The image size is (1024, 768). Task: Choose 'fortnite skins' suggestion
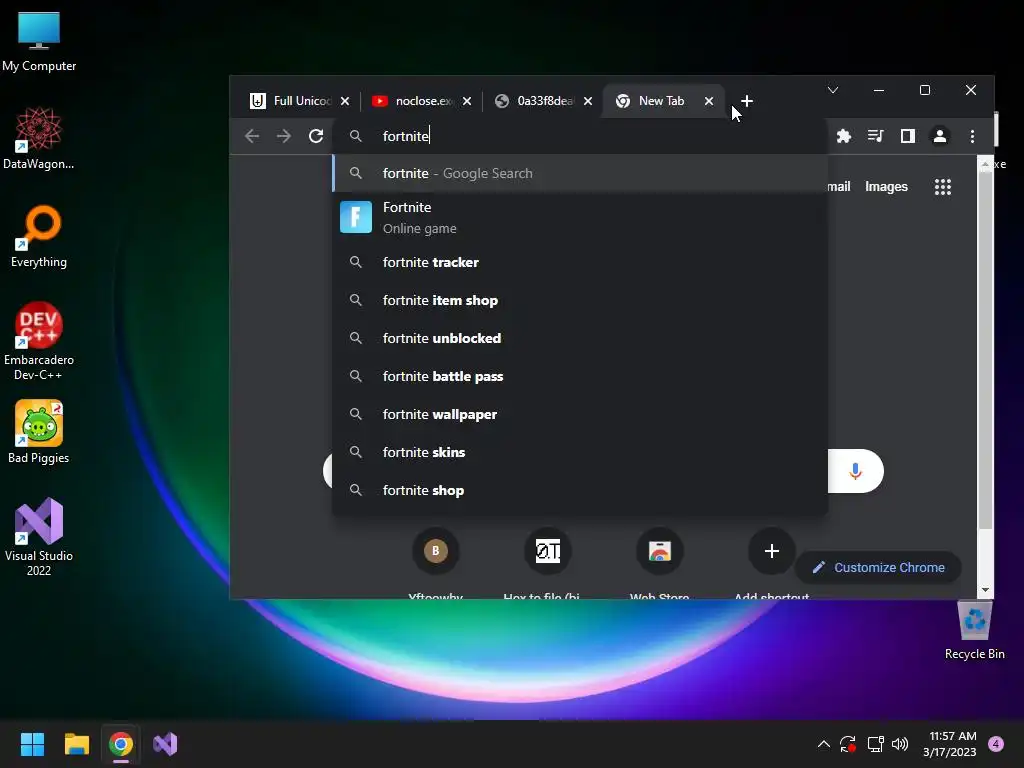[580, 452]
